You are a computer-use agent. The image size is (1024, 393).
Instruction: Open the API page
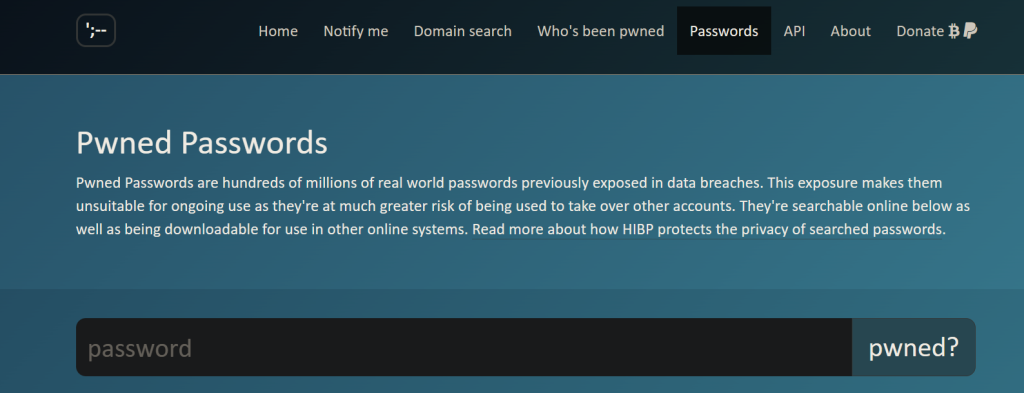pos(794,31)
